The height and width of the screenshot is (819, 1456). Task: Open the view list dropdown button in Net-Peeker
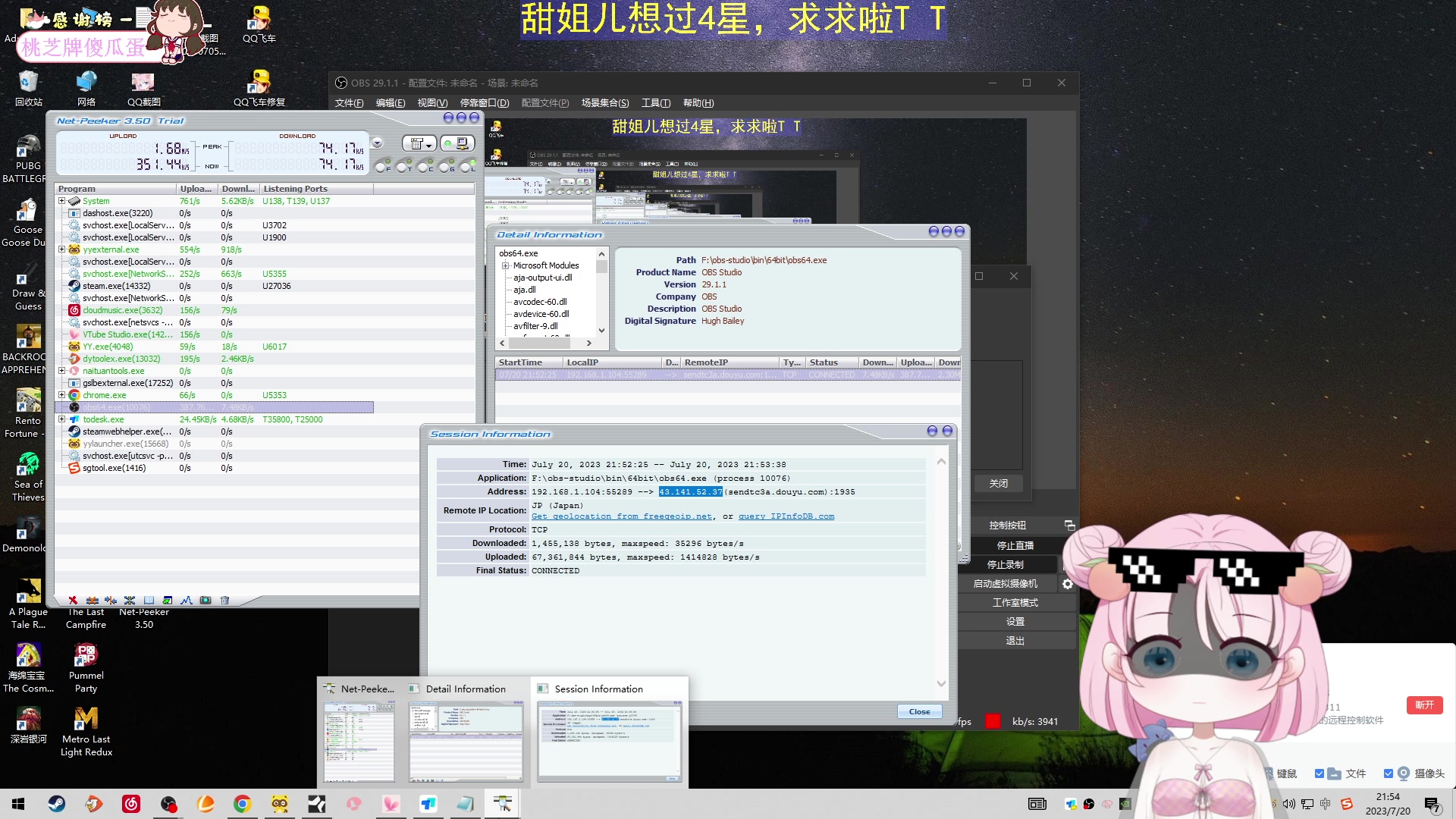418,143
